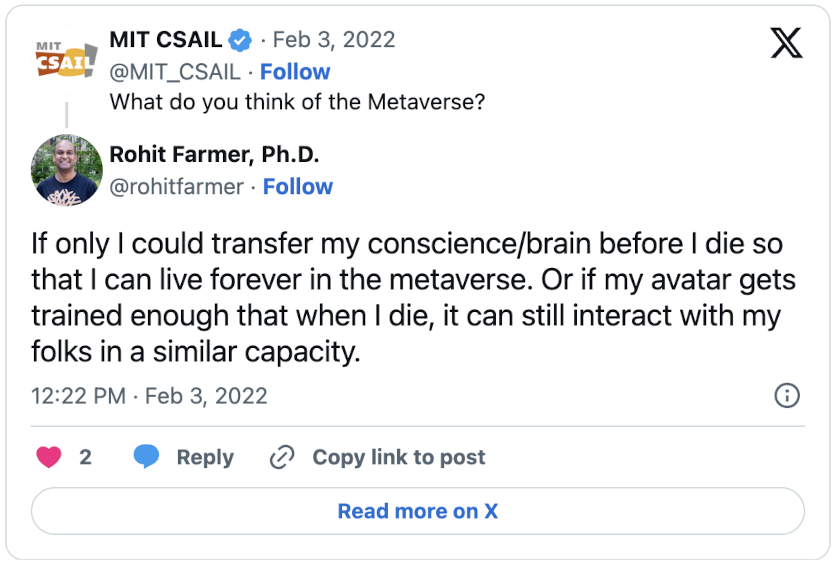Open the MIT CSAIL display name
Screen dimensions: 836x565
[166, 40]
